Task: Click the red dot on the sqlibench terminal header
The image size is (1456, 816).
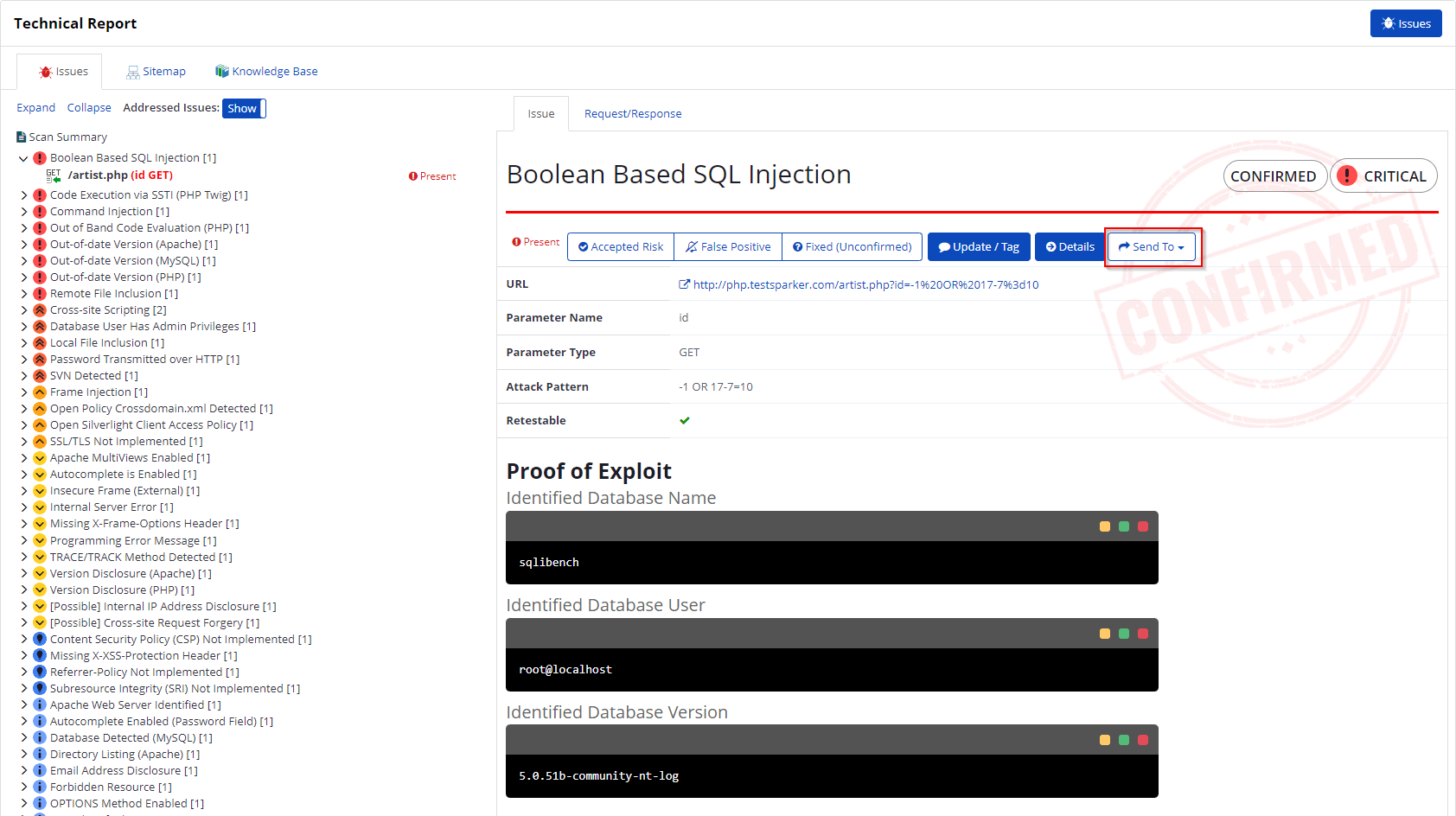Action: pyautogui.click(x=1143, y=526)
